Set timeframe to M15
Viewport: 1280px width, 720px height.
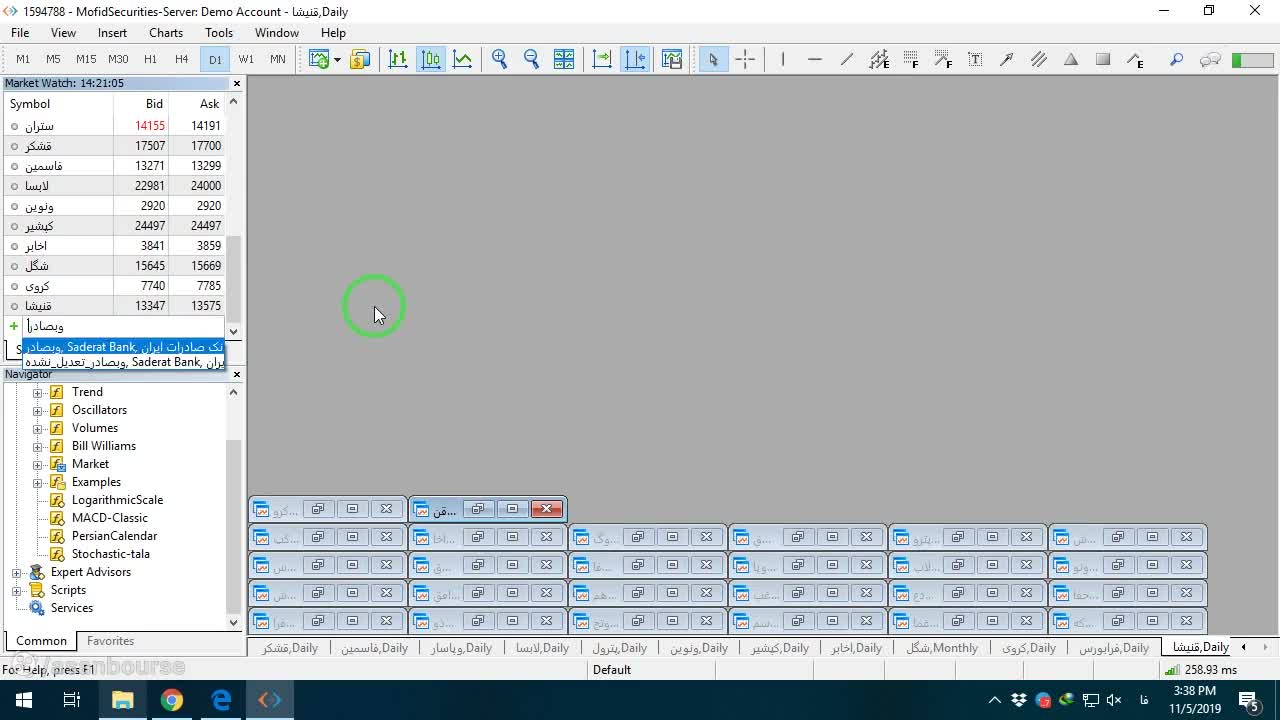coord(86,60)
